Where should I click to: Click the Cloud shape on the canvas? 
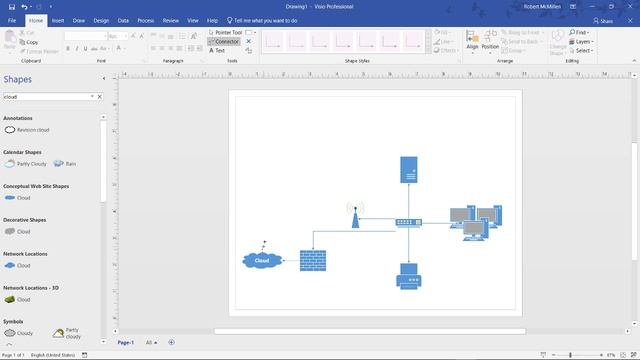point(262,260)
